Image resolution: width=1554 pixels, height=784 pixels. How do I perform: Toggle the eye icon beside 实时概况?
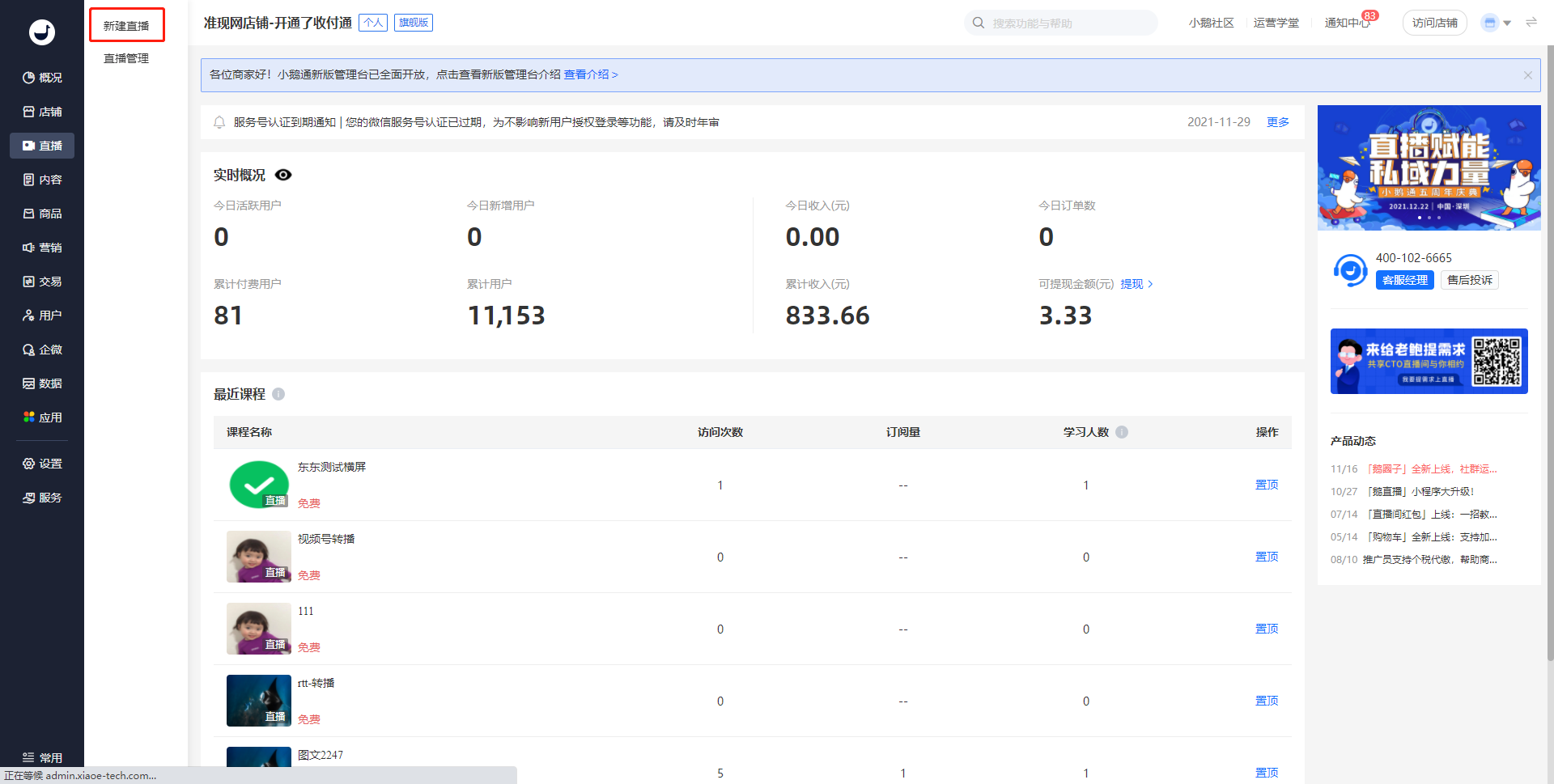coord(283,175)
